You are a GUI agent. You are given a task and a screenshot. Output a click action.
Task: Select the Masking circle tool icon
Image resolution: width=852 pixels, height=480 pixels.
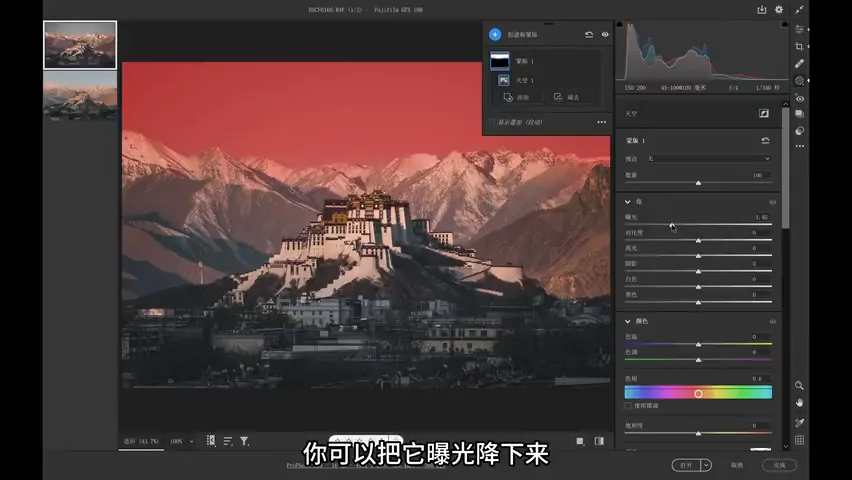(x=799, y=80)
